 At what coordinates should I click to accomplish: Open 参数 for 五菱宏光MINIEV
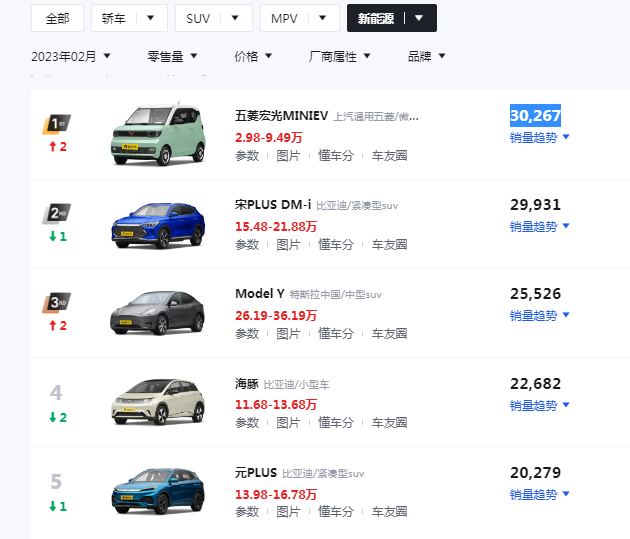(247, 155)
